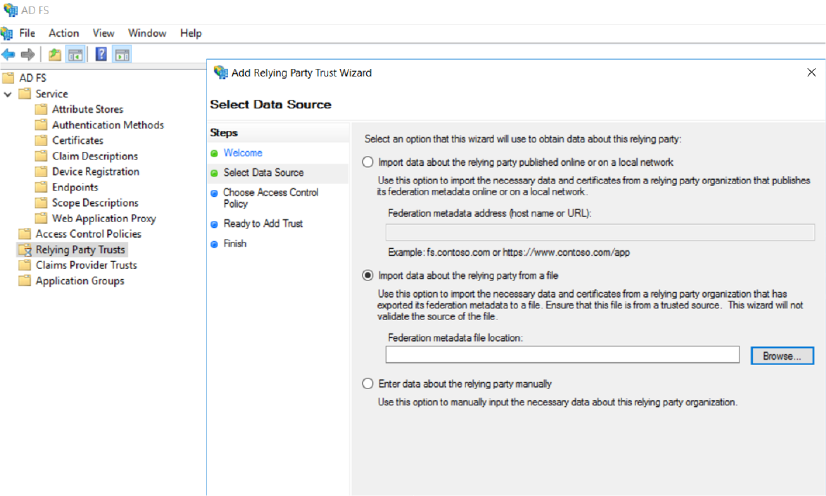Click the AD FS window title icon
The height and width of the screenshot is (496, 826).
[10, 9]
